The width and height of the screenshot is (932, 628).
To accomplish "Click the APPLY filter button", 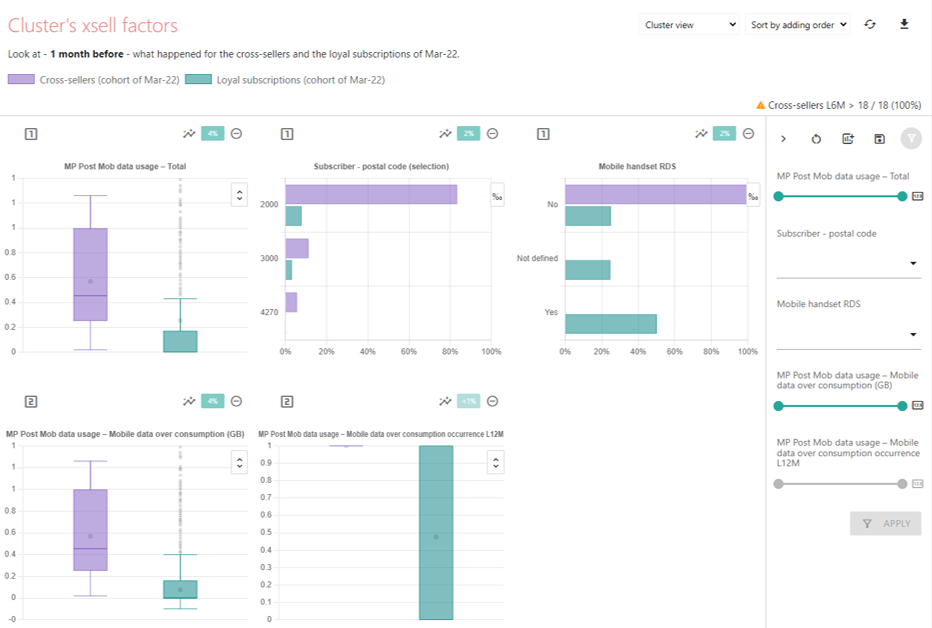I will (886, 523).
